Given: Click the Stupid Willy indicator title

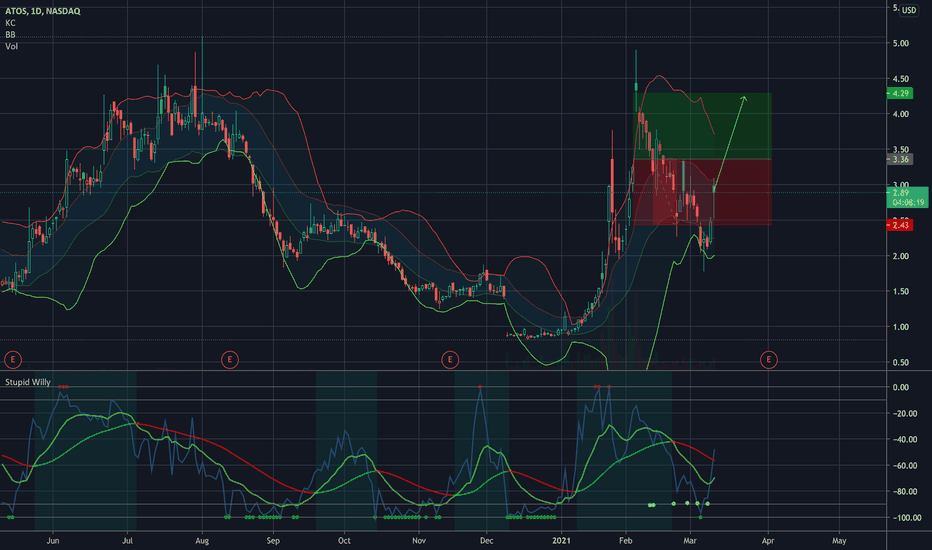Looking at the screenshot, I should (28, 382).
